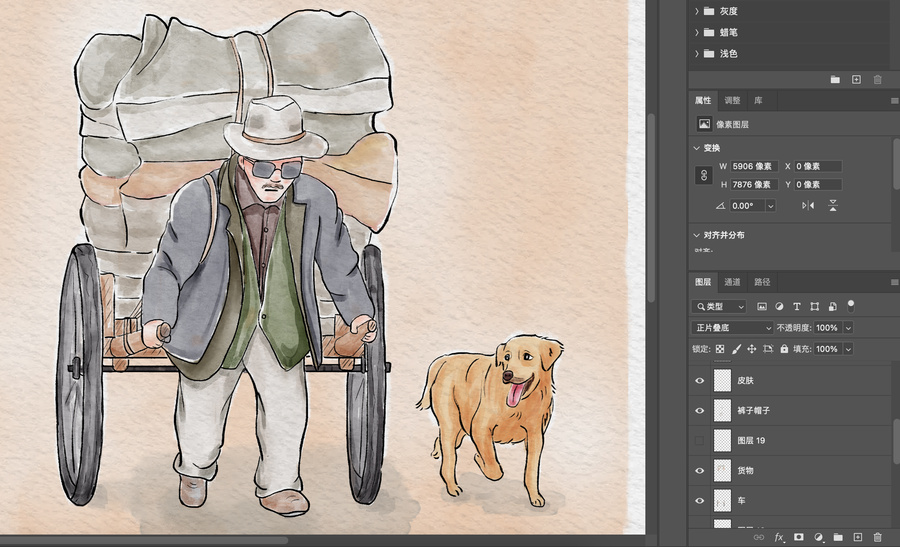
Task: Lock transparent pixels
Action: (x=720, y=349)
